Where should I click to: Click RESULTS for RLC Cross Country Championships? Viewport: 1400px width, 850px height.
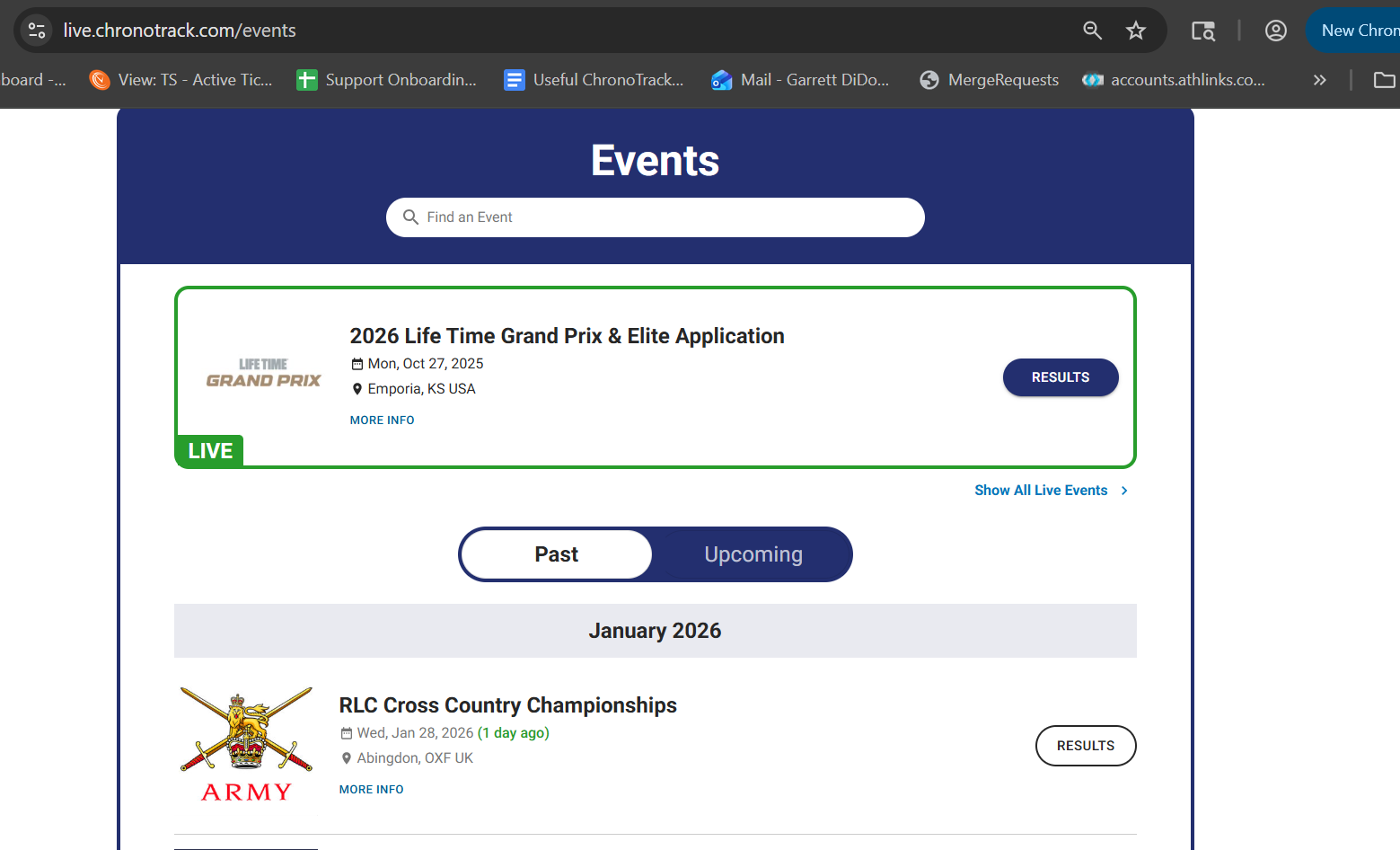coord(1085,746)
